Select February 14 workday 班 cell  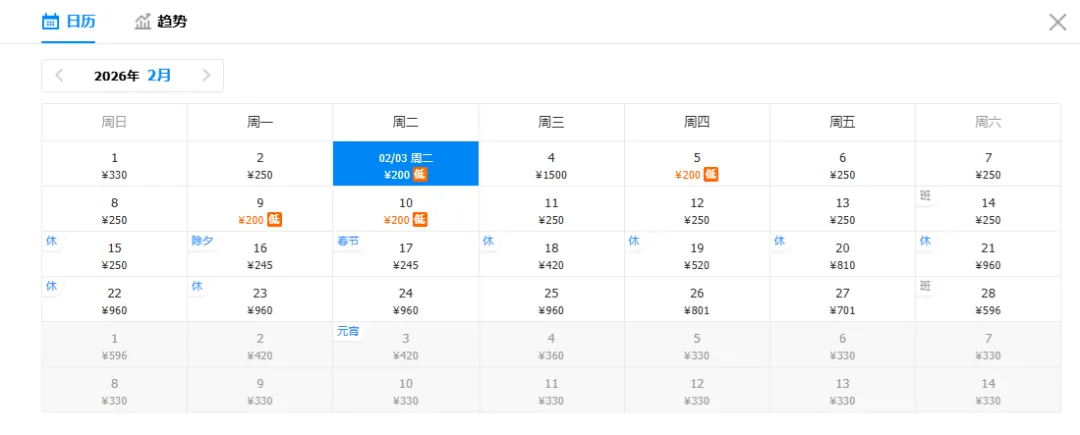[x=988, y=209]
